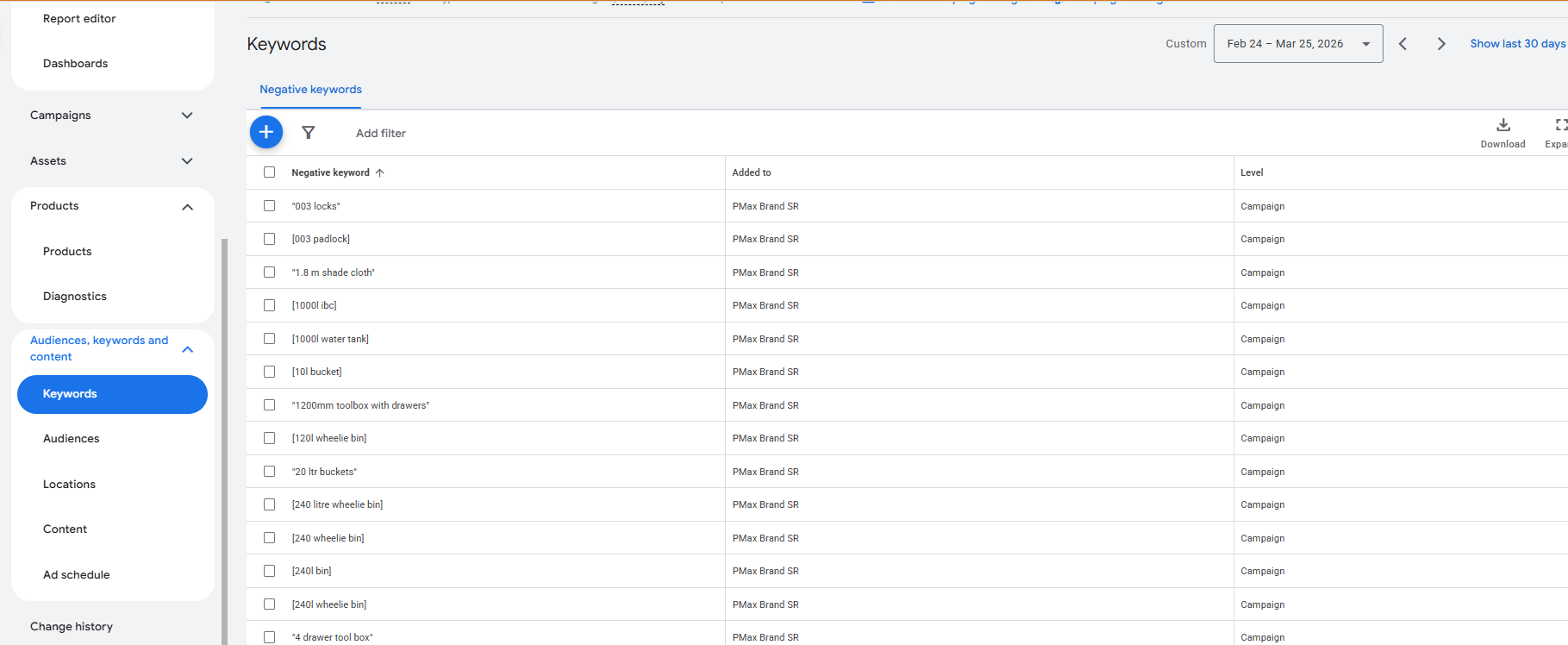The height and width of the screenshot is (645, 1568).
Task: Download the negative keywords table
Action: pos(1502,132)
